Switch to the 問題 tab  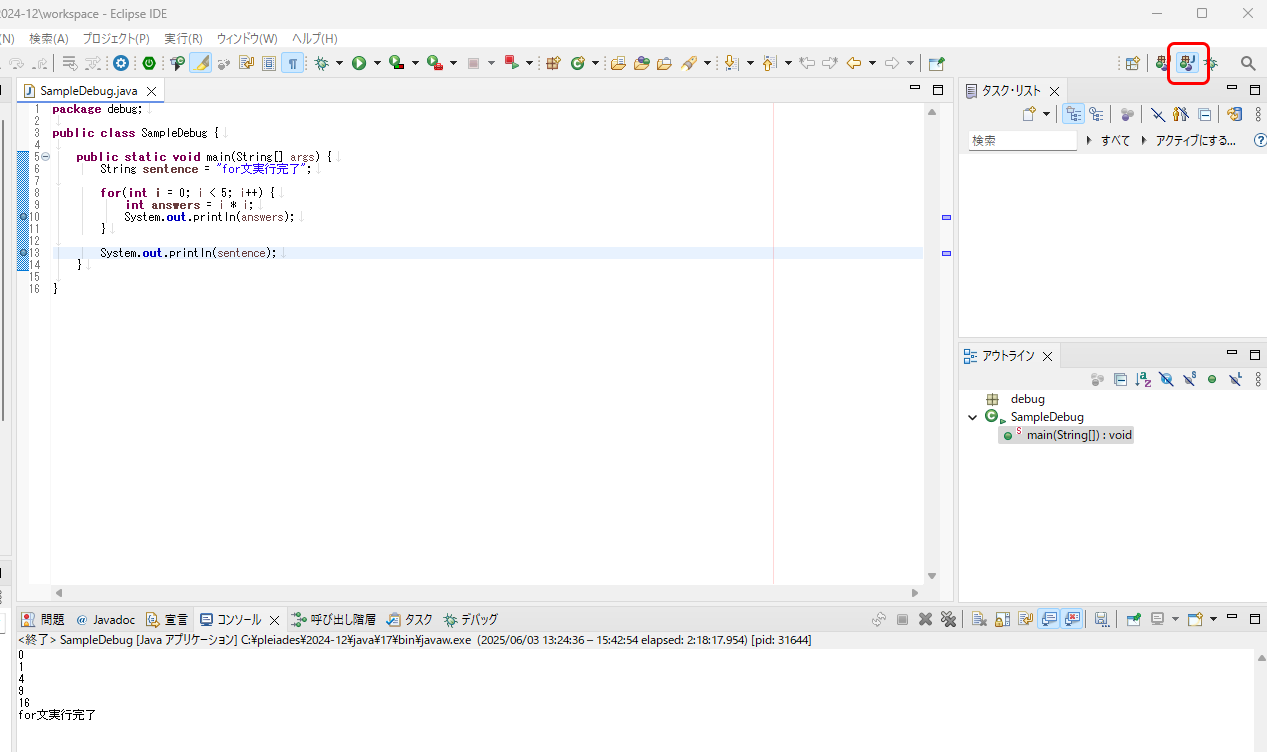pyautogui.click(x=43, y=620)
